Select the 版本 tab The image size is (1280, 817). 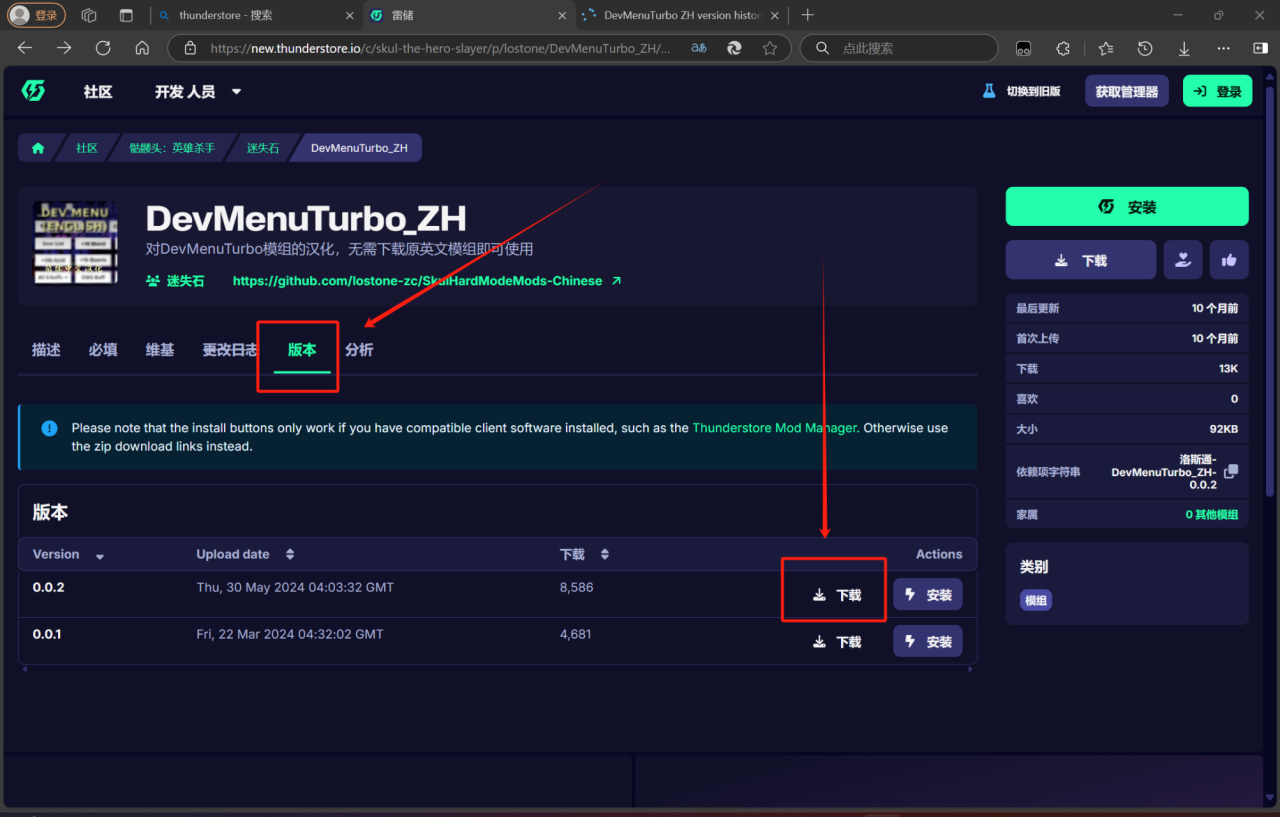(x=302, y=349)
